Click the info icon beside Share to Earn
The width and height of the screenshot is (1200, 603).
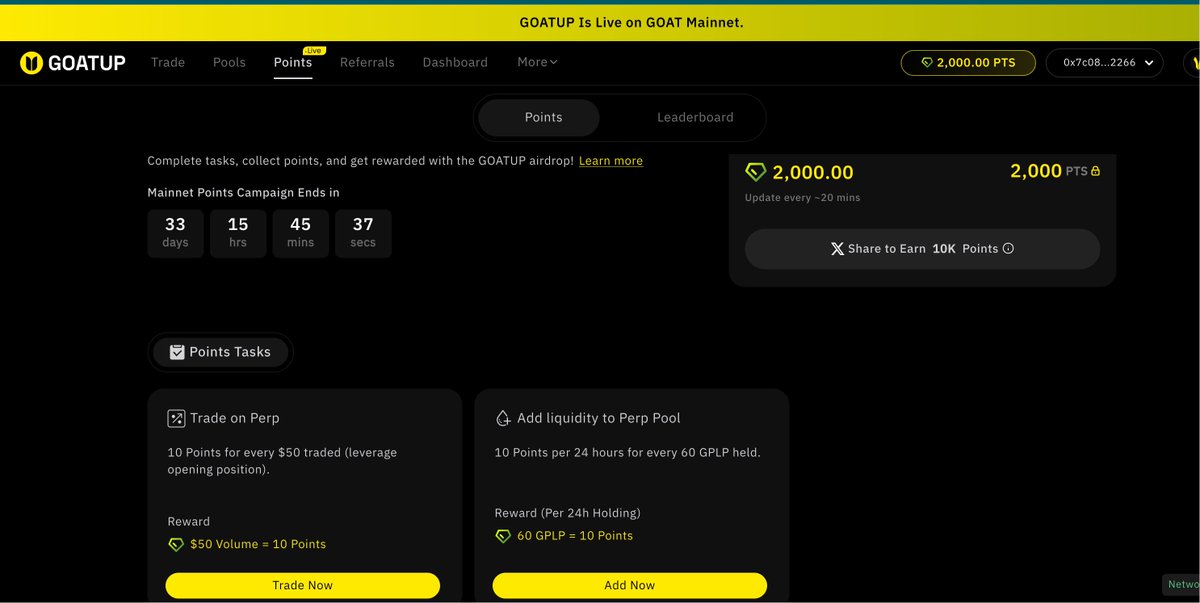tap(1008, 249)
